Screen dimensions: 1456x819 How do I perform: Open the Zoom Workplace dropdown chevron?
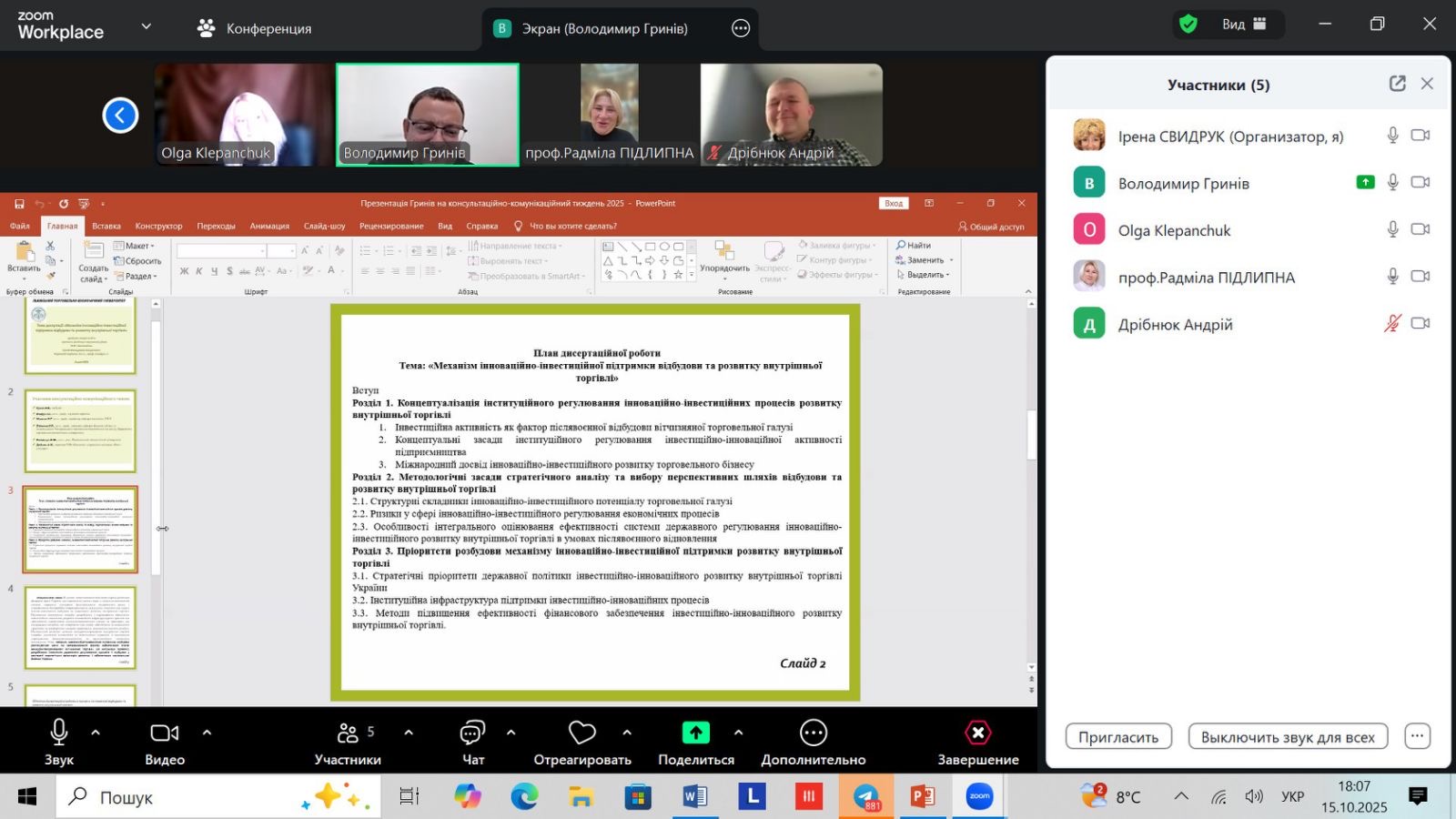coord(146,26)
